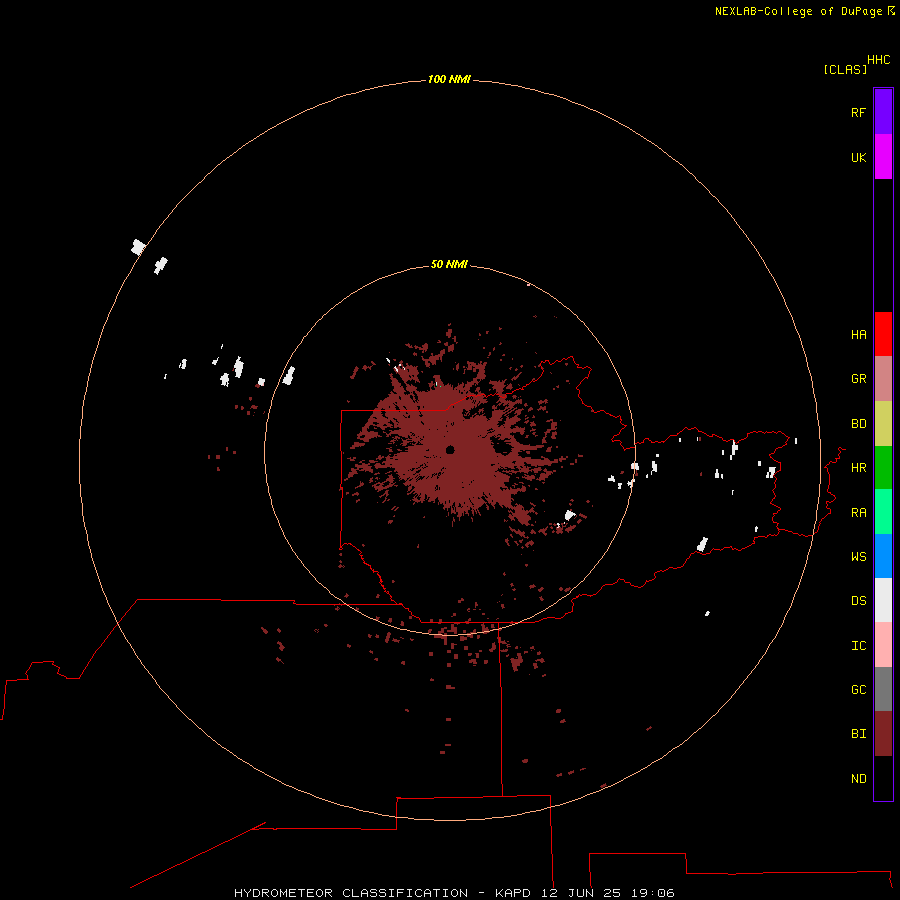Click the GC legend label

pyautogui.click(x=858, y=689)
